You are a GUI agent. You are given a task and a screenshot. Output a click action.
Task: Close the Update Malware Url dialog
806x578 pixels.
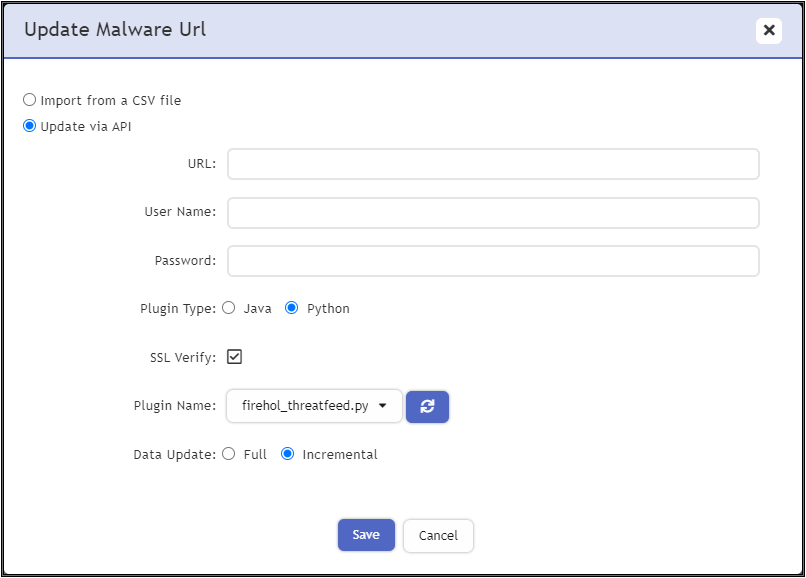coord(769,30)
